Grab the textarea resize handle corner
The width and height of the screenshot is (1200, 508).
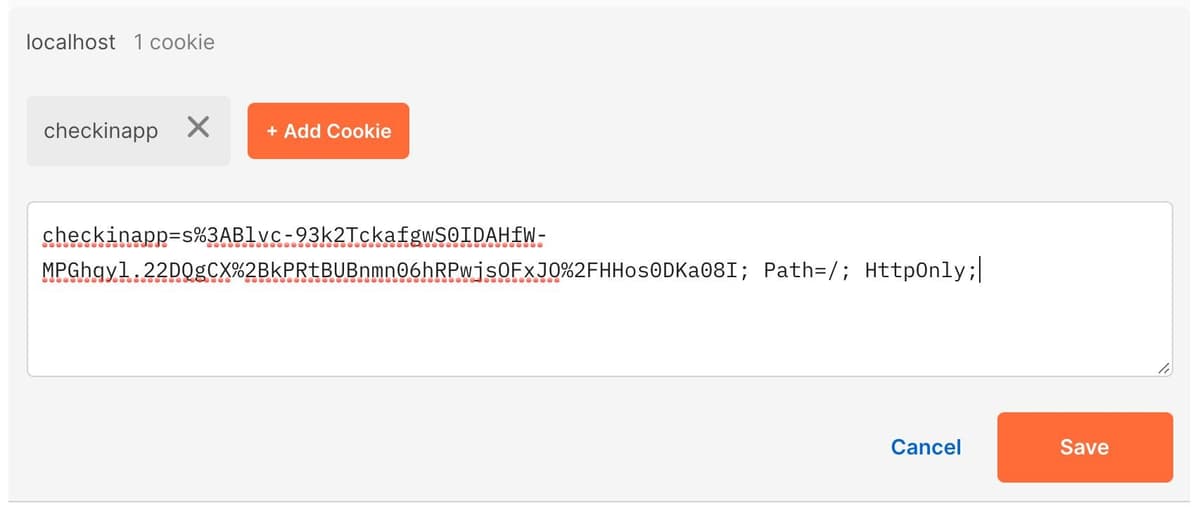pos(1163,369)
